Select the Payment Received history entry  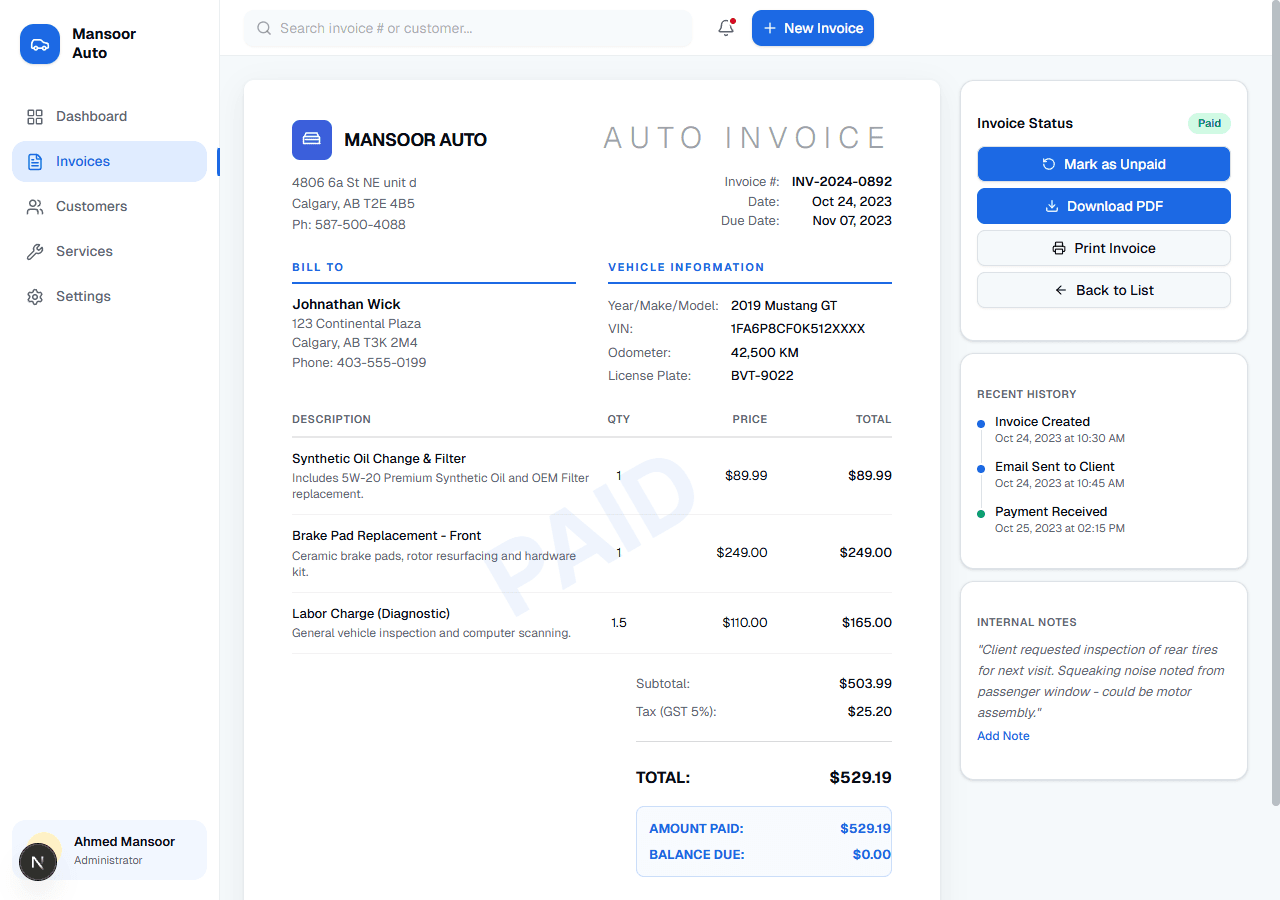coord(1051,512)
